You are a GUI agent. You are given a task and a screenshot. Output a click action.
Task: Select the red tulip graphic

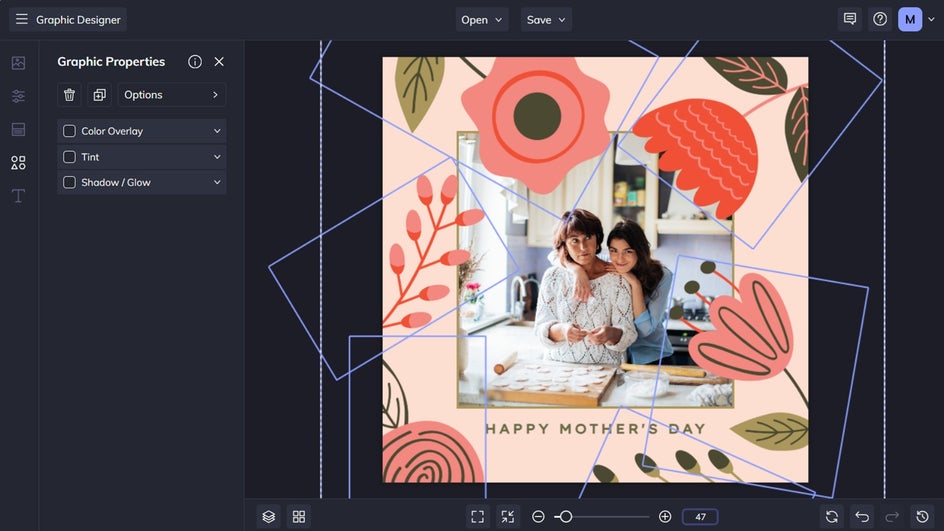(x=695, y=157)
